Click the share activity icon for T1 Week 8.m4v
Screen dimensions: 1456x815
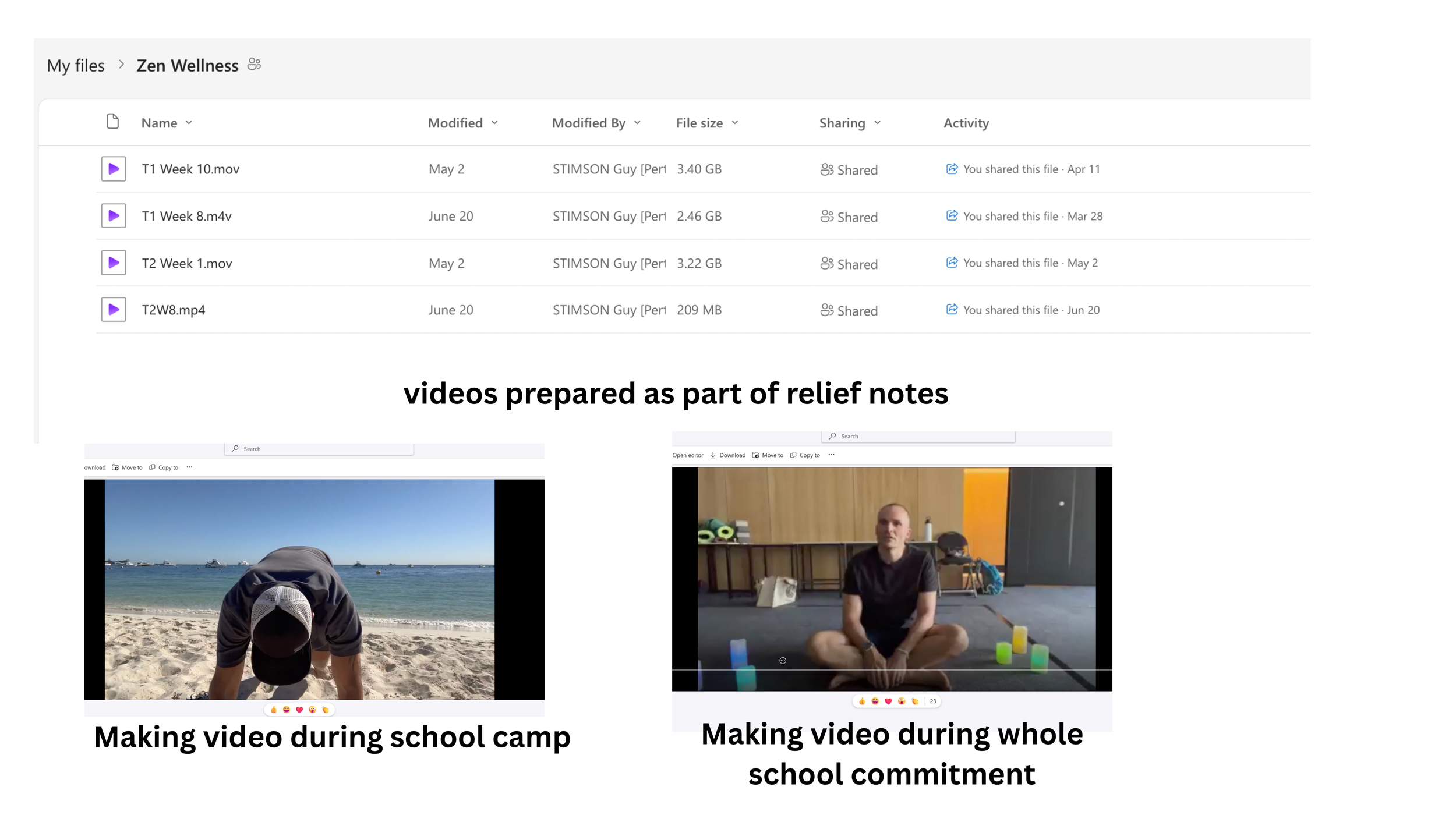(x=952, y=216)
